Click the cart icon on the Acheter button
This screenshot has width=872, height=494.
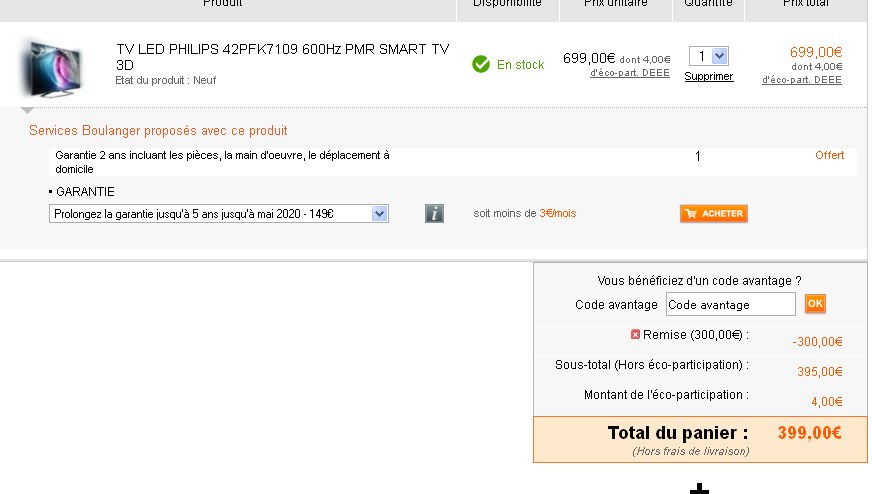click(x=691, y=214)
